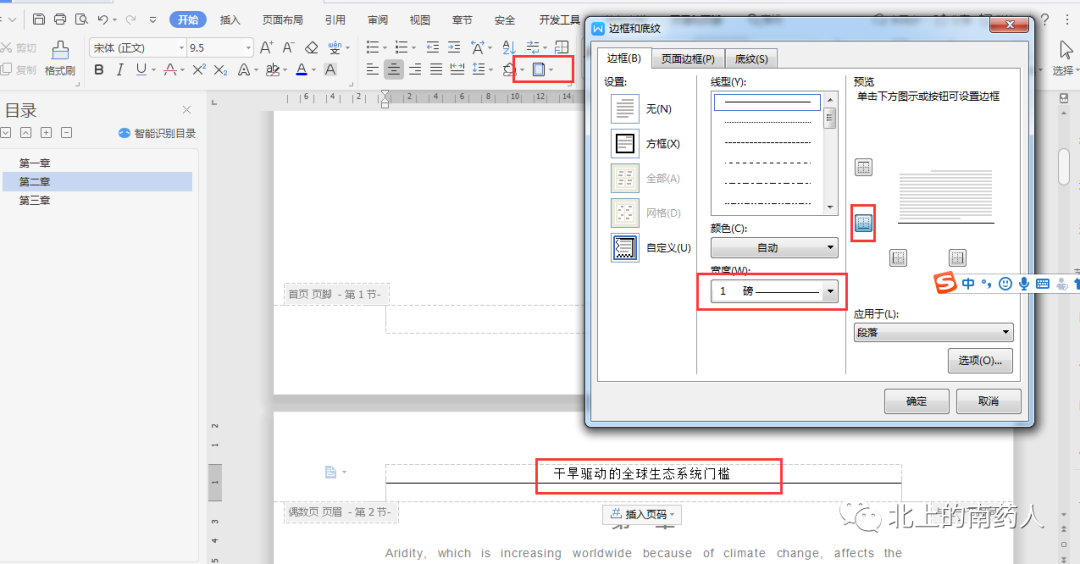The image size is (1080, 564).
Task: Select the dotted line style in 线型 list
Action: click(767, 123)
